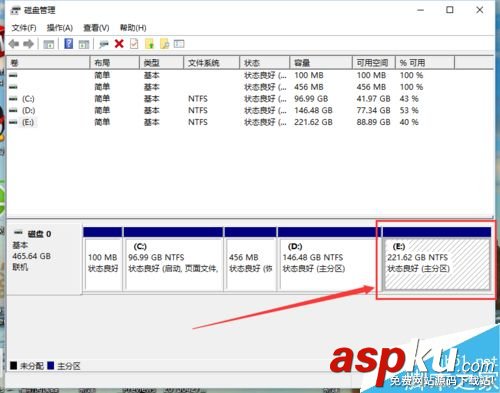Click NTFS in the (E:) list row
The height and width of the screenshot is (393, 500).
(x=198, y=122)
